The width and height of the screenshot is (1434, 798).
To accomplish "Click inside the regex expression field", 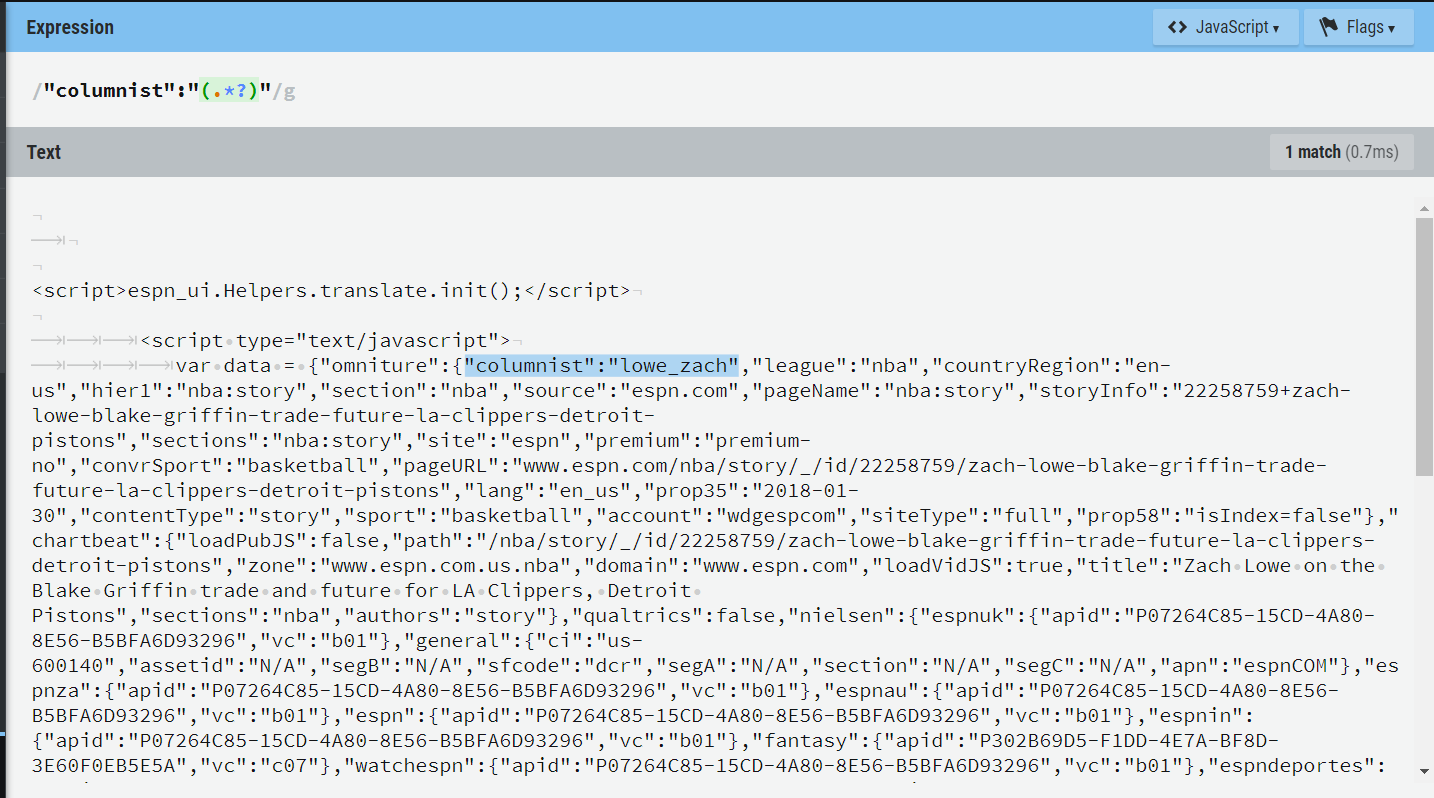I will tap(400, 90).
